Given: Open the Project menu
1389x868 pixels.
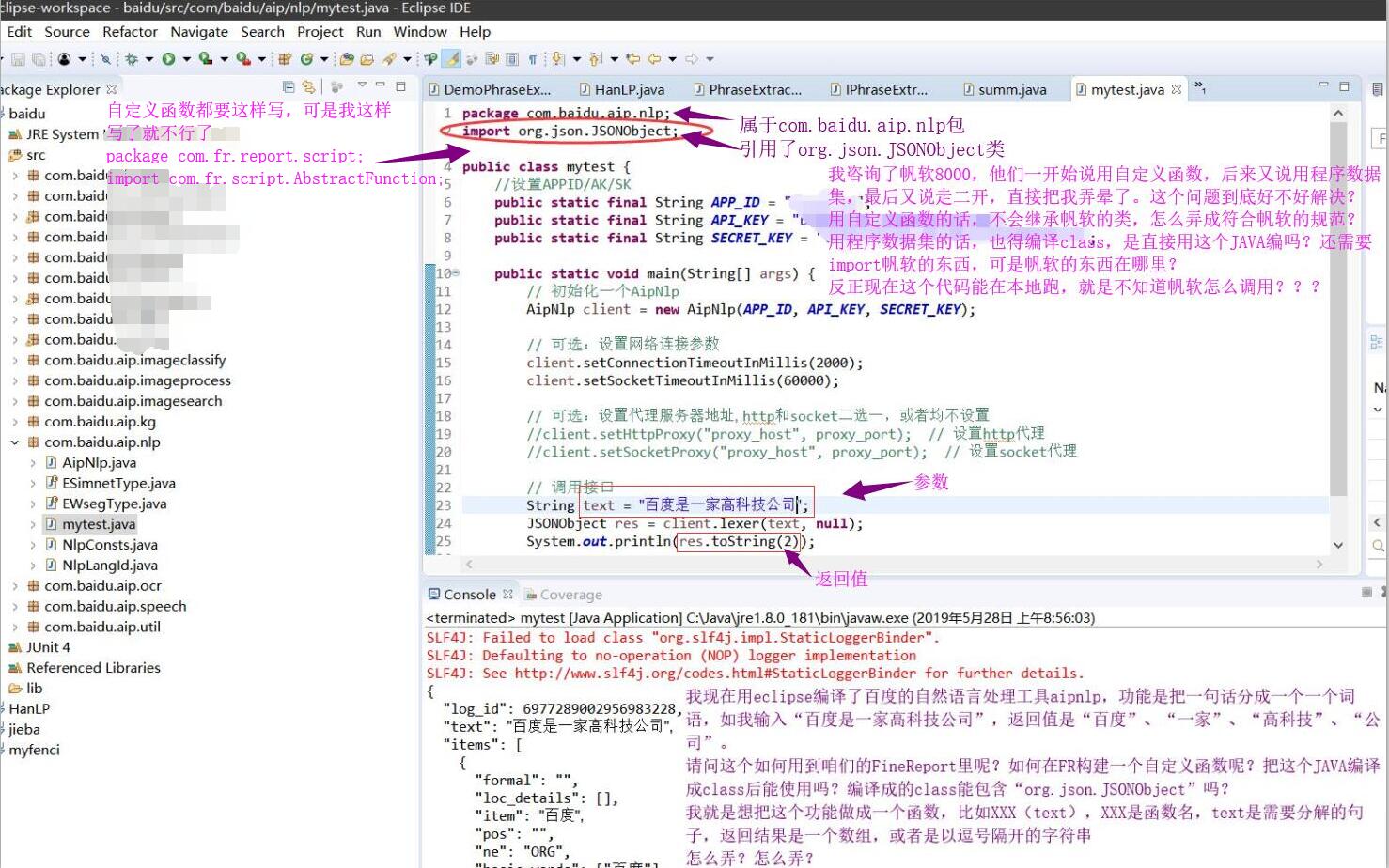Looking at the screenshot, I should [x=320, y=31].
